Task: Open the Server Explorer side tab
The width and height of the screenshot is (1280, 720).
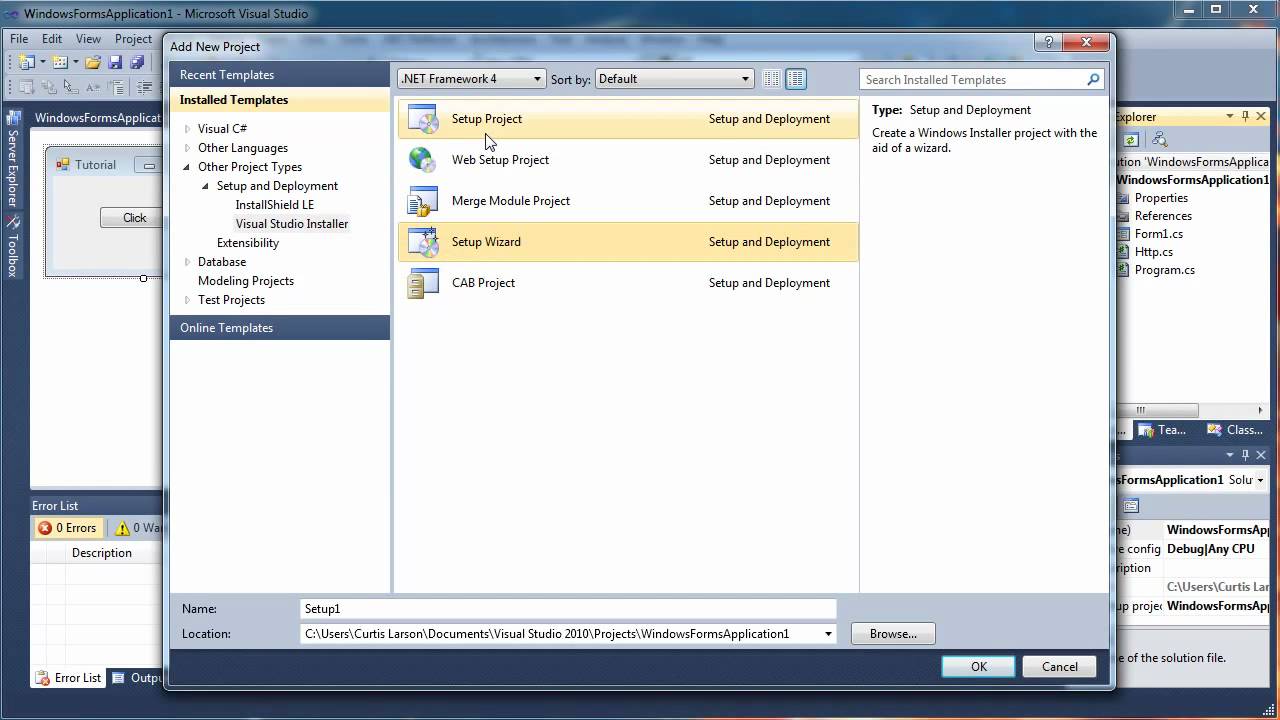Action: point(13,159)
